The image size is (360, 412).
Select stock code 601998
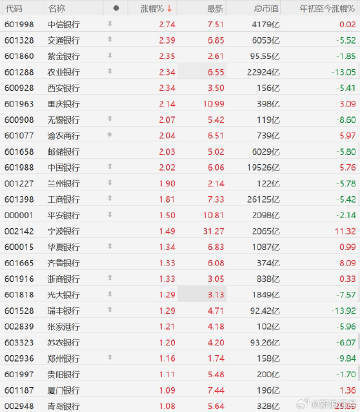[19, 24]
